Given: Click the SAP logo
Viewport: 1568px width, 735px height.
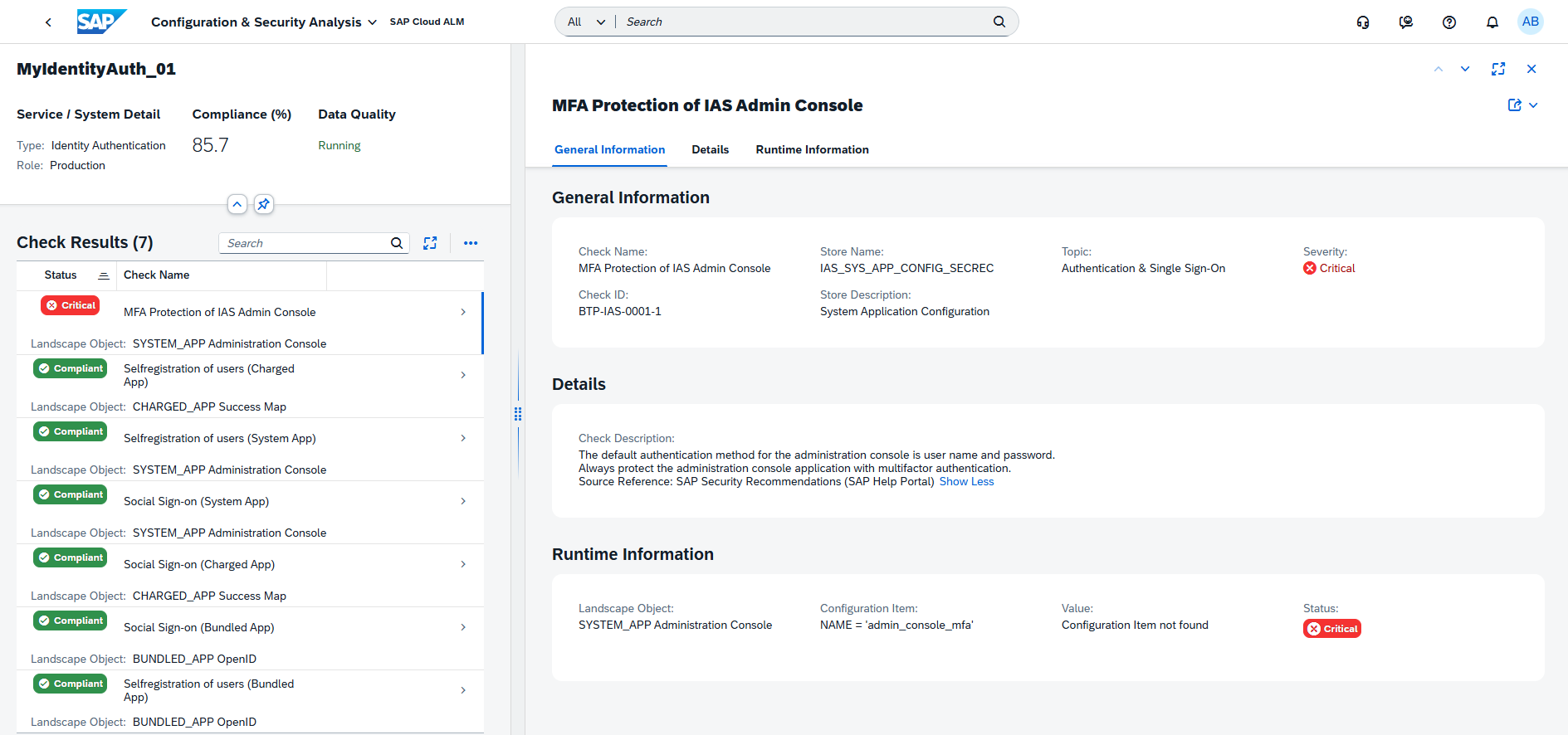Looking at the screenshot, I should [x=101, y=22].
